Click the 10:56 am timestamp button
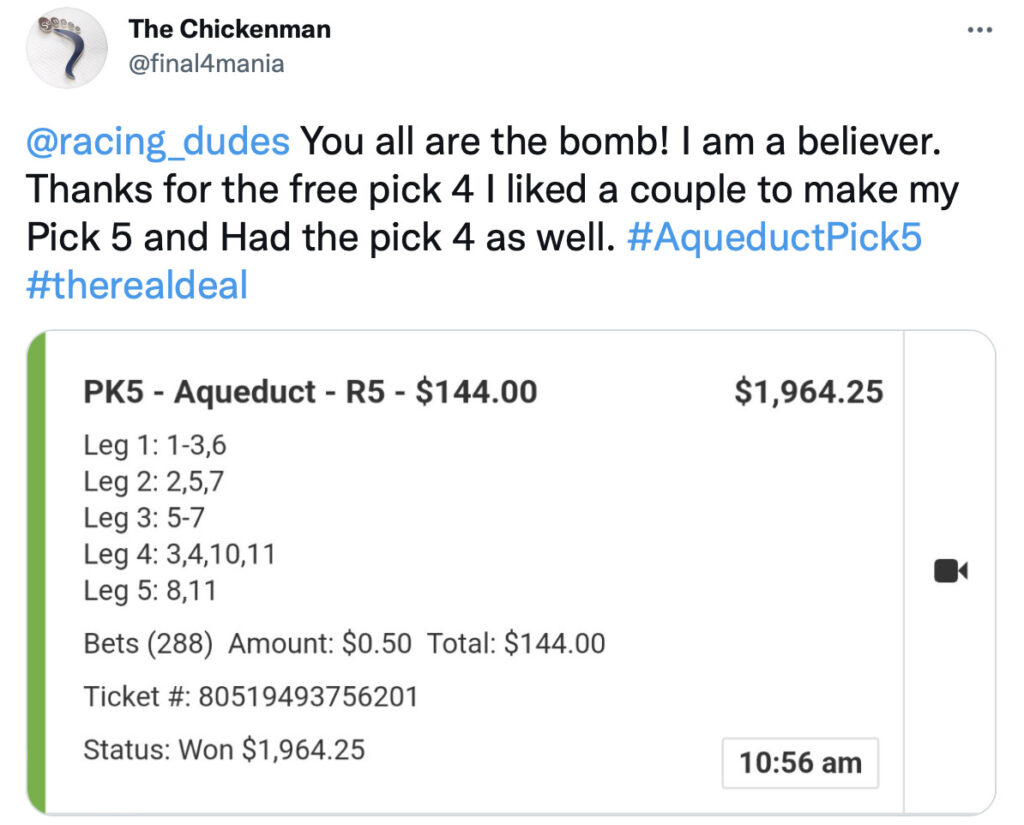Viewport: 1024px width, 825px height. [798, 762]
